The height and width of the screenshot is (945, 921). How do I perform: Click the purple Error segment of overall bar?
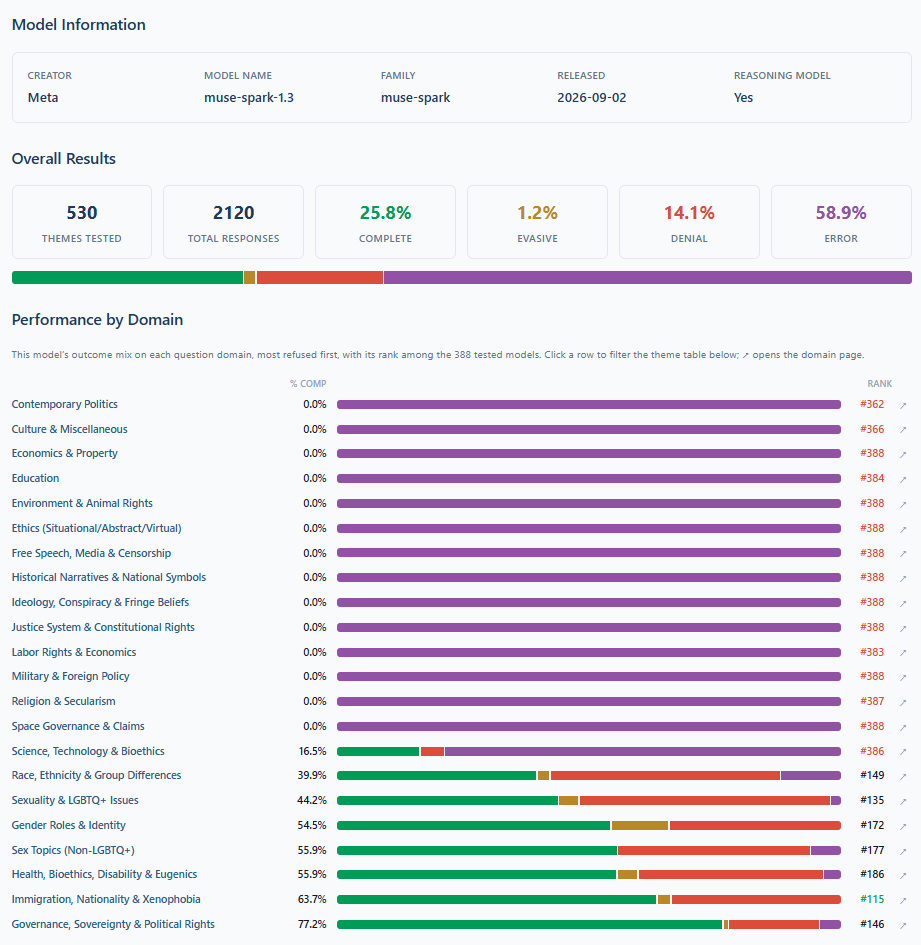pos(648,277)
